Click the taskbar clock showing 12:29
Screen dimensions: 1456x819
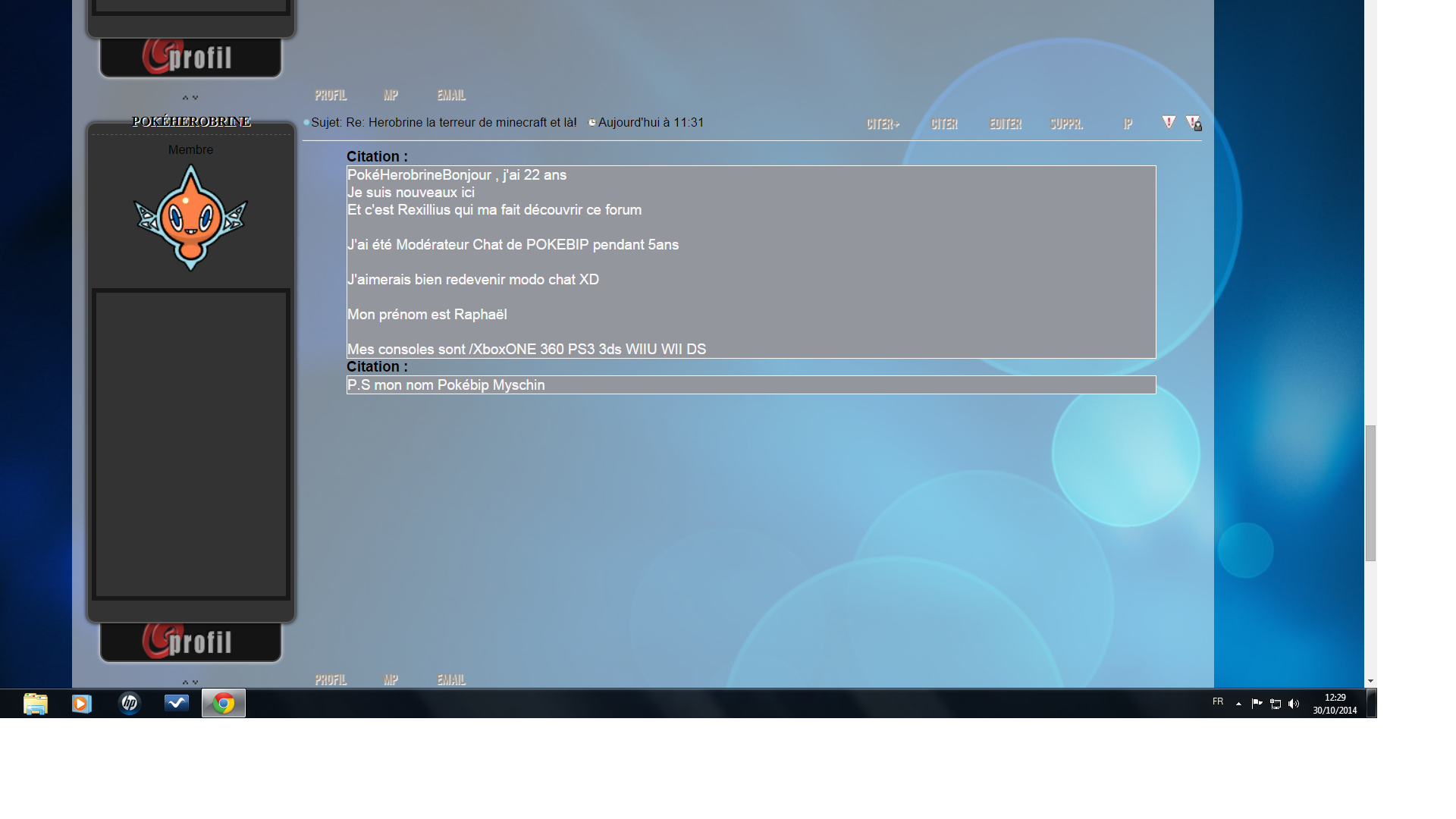pos(1335,704)
